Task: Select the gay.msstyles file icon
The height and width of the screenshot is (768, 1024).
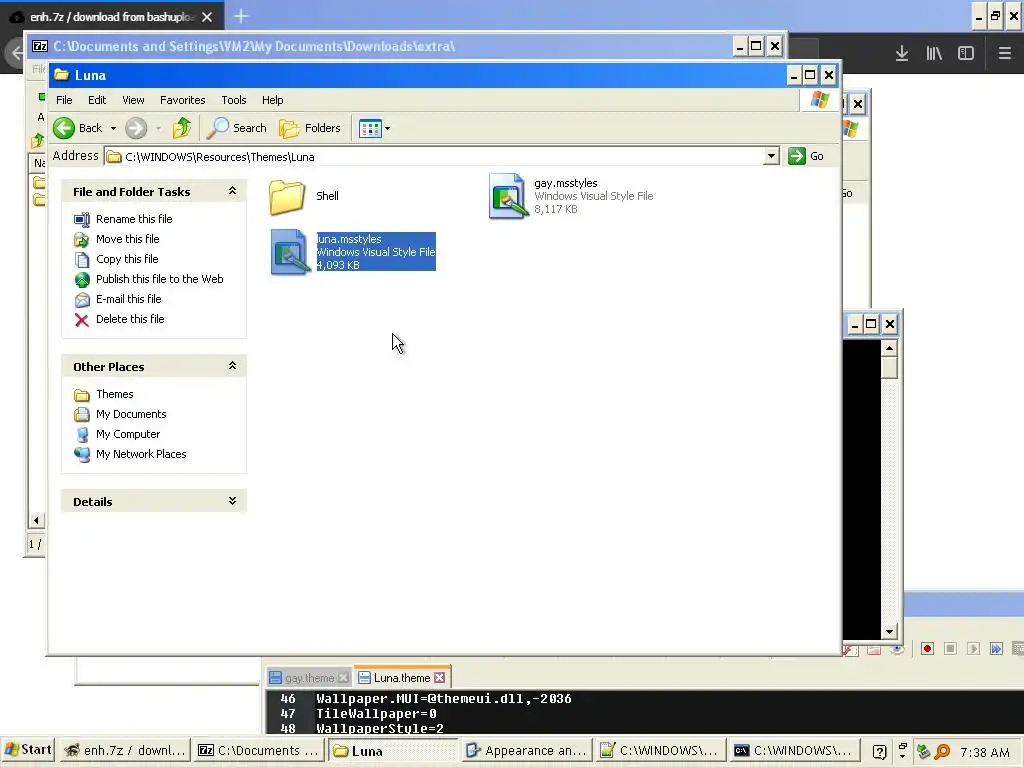Action: 507,196
